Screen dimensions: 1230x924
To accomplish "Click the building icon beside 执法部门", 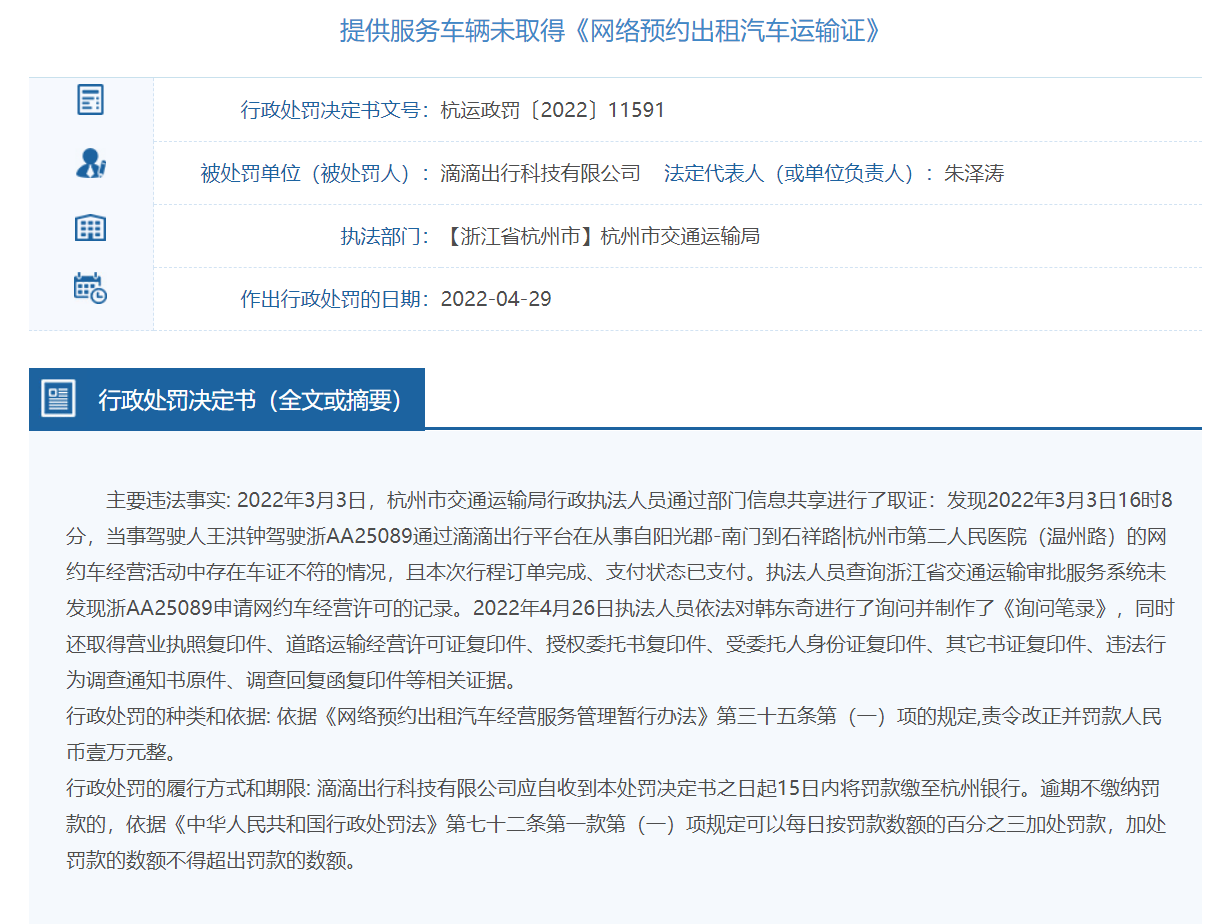I will tap(90, 227).
